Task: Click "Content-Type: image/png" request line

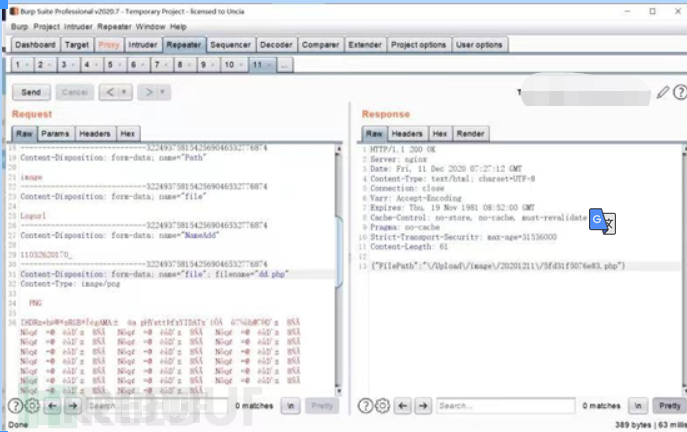Action: (x=70, y=284)
